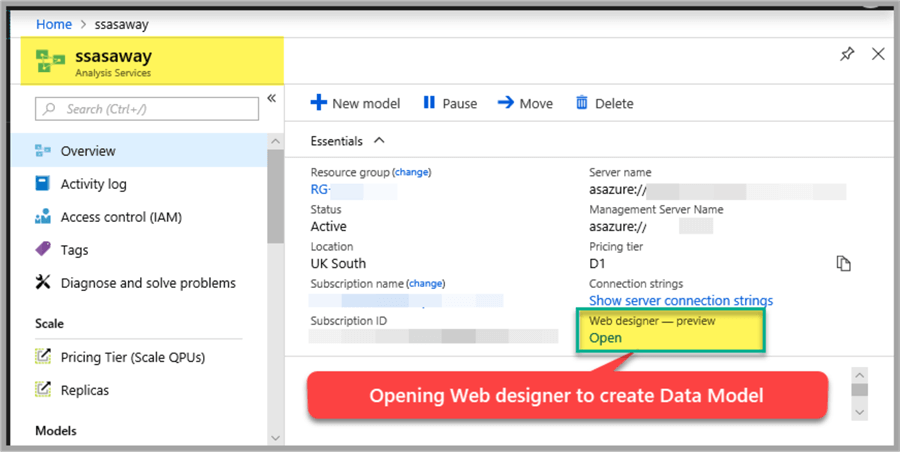Copy server name with copy icon
The width and height of the screenshot is (900, 452).
tap(843, 264)
